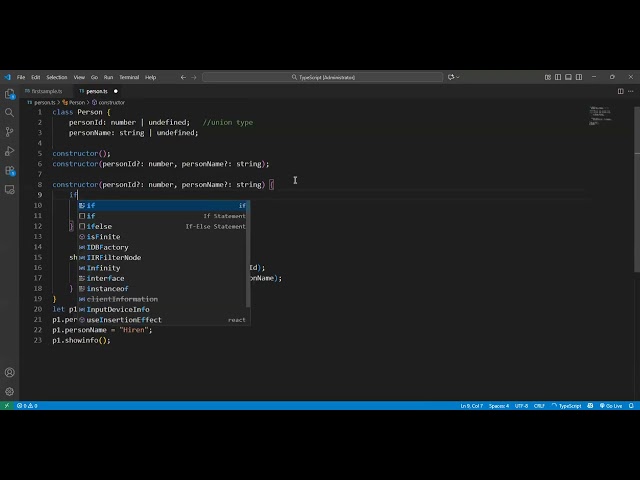Open the notifications bell
Screen dimensions: 640x480
pos(631,406)
